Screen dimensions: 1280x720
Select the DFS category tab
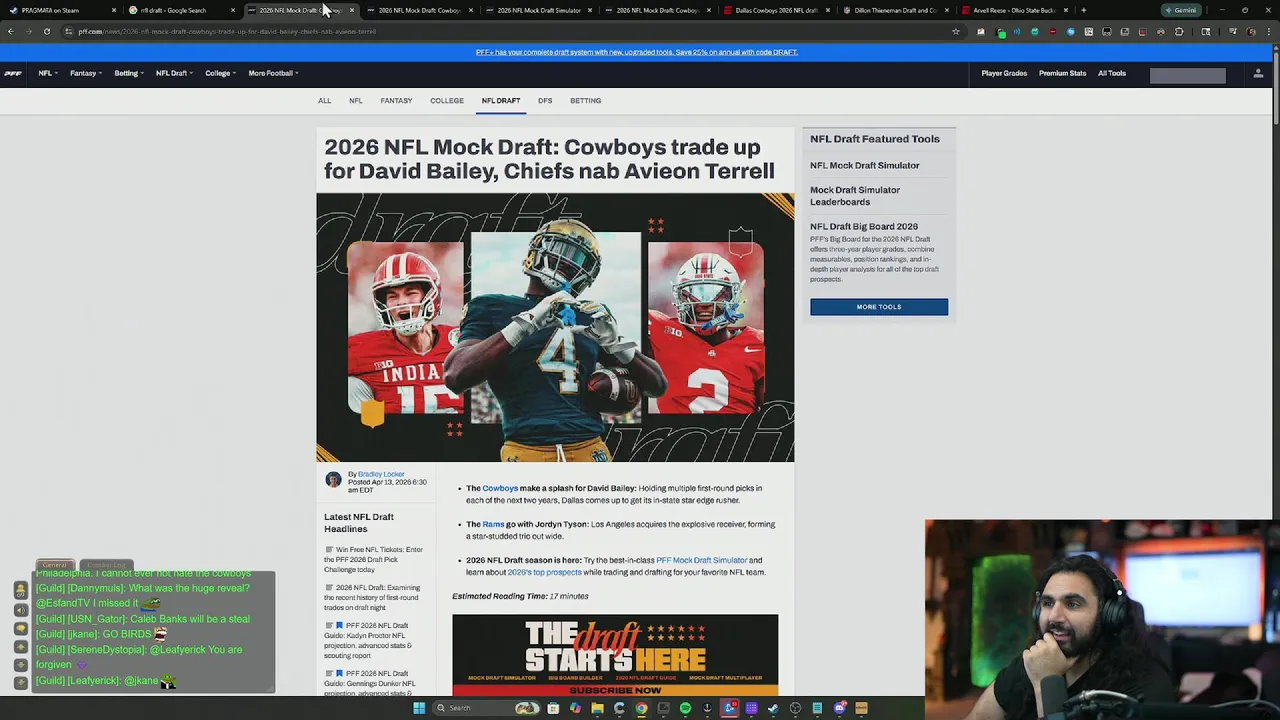[545, 101]
